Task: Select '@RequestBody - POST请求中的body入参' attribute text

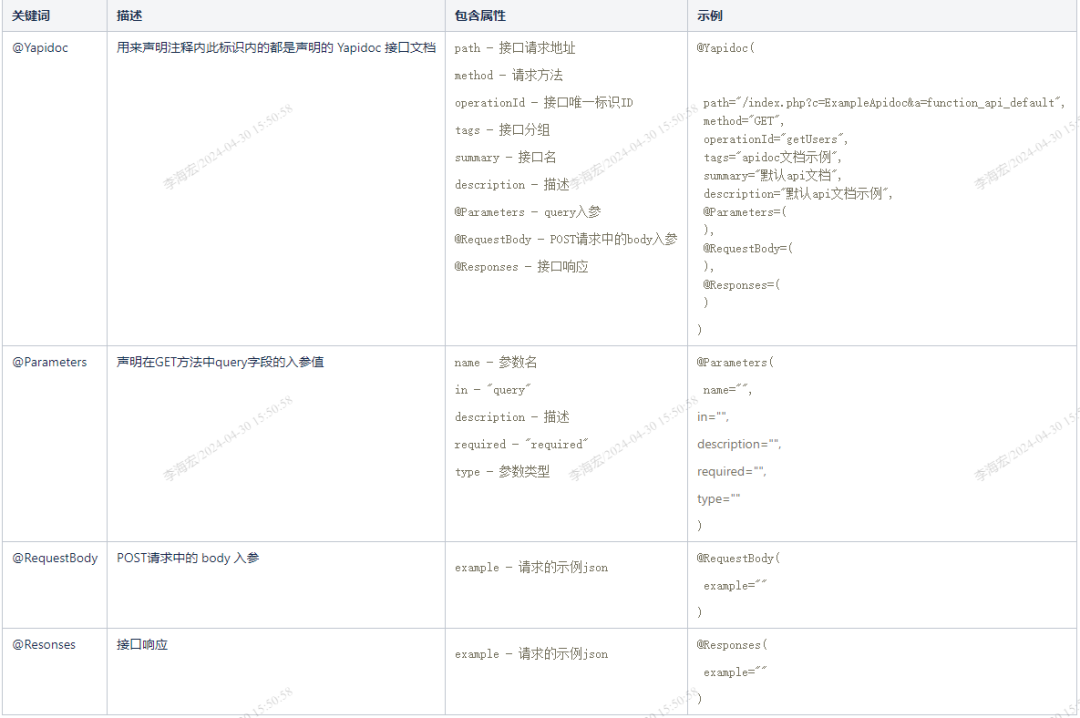Action: pos(566,239)
